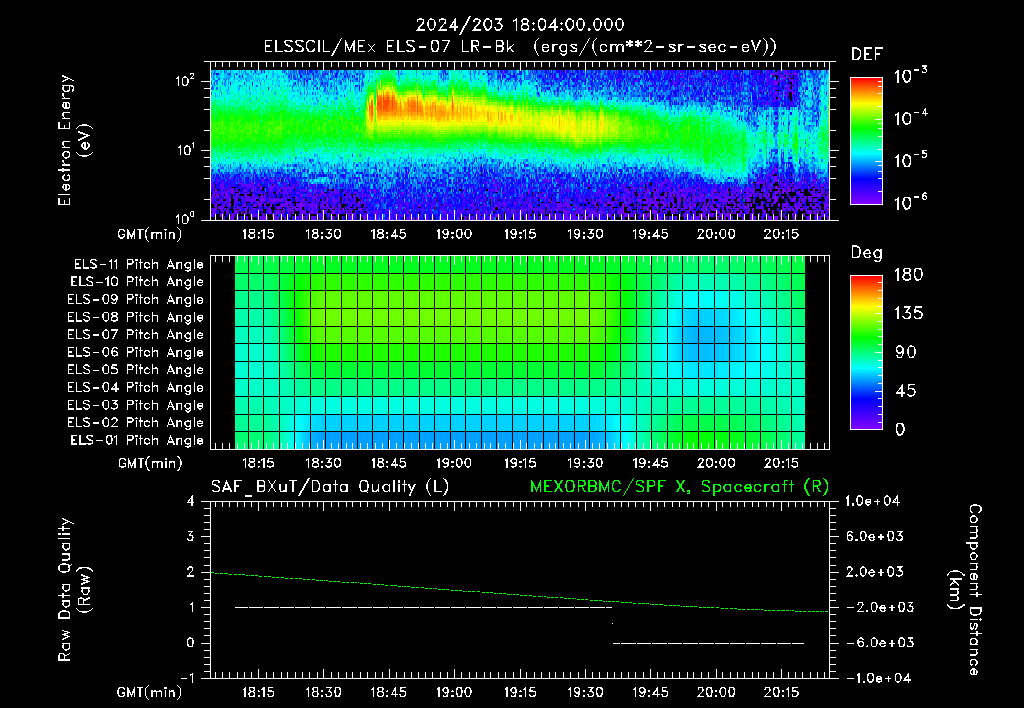Click the ELS-08 Pitch Angle row label
This screenshot has height=708, width=1024.
coord(135,317)
